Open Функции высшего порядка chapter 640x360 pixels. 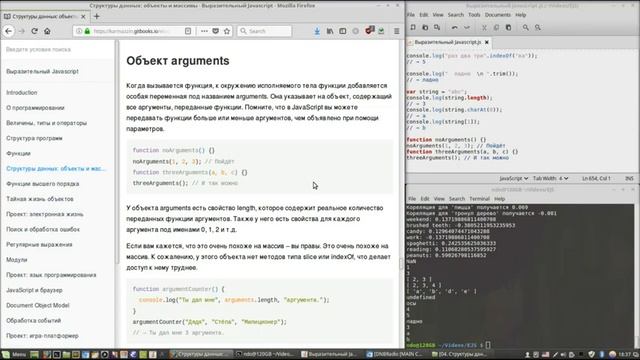click(x=42, y=184)
